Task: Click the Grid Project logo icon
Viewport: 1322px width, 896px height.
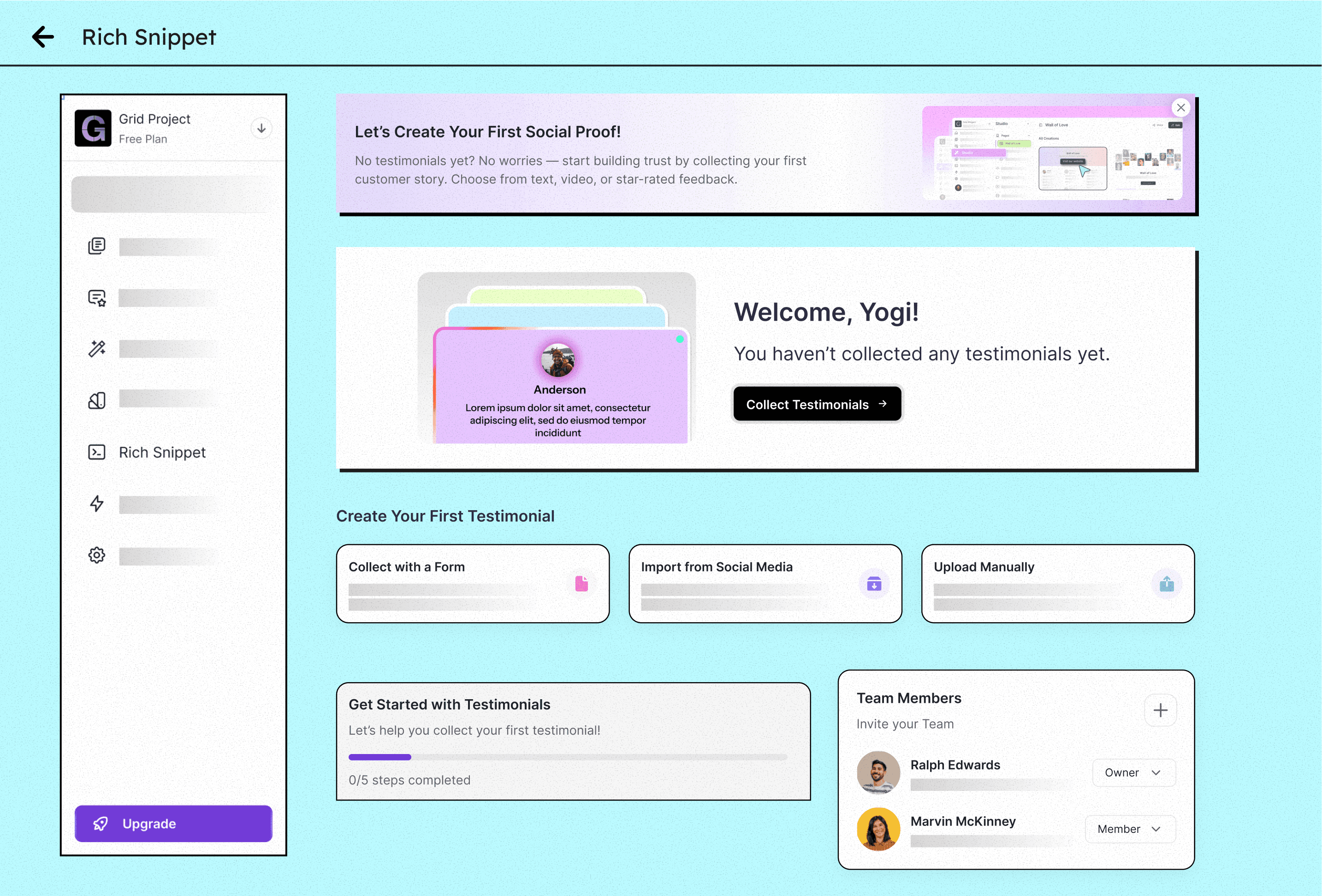Action: pyautogui.click(x=93, y=129)
